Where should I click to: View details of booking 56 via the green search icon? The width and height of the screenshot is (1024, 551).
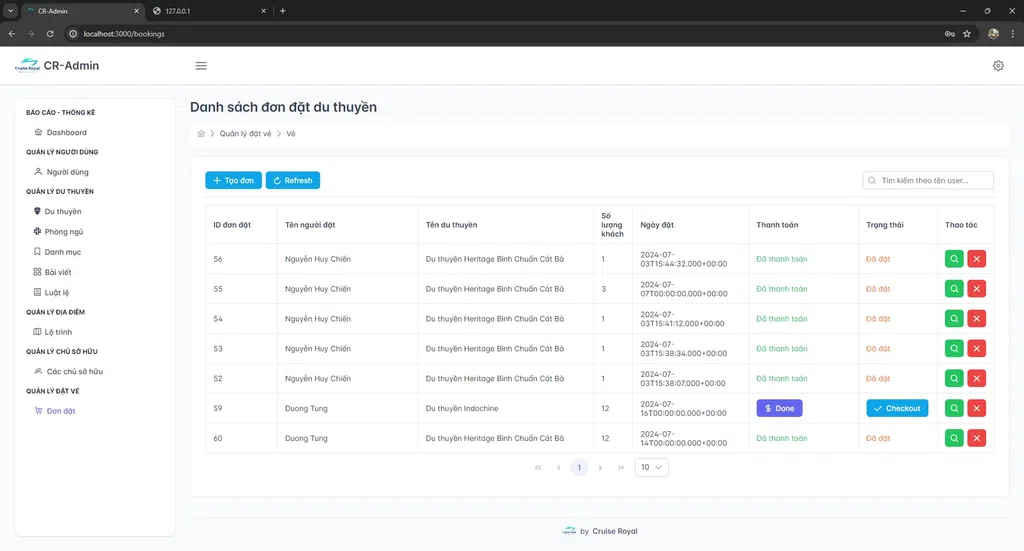pos(954,259)
